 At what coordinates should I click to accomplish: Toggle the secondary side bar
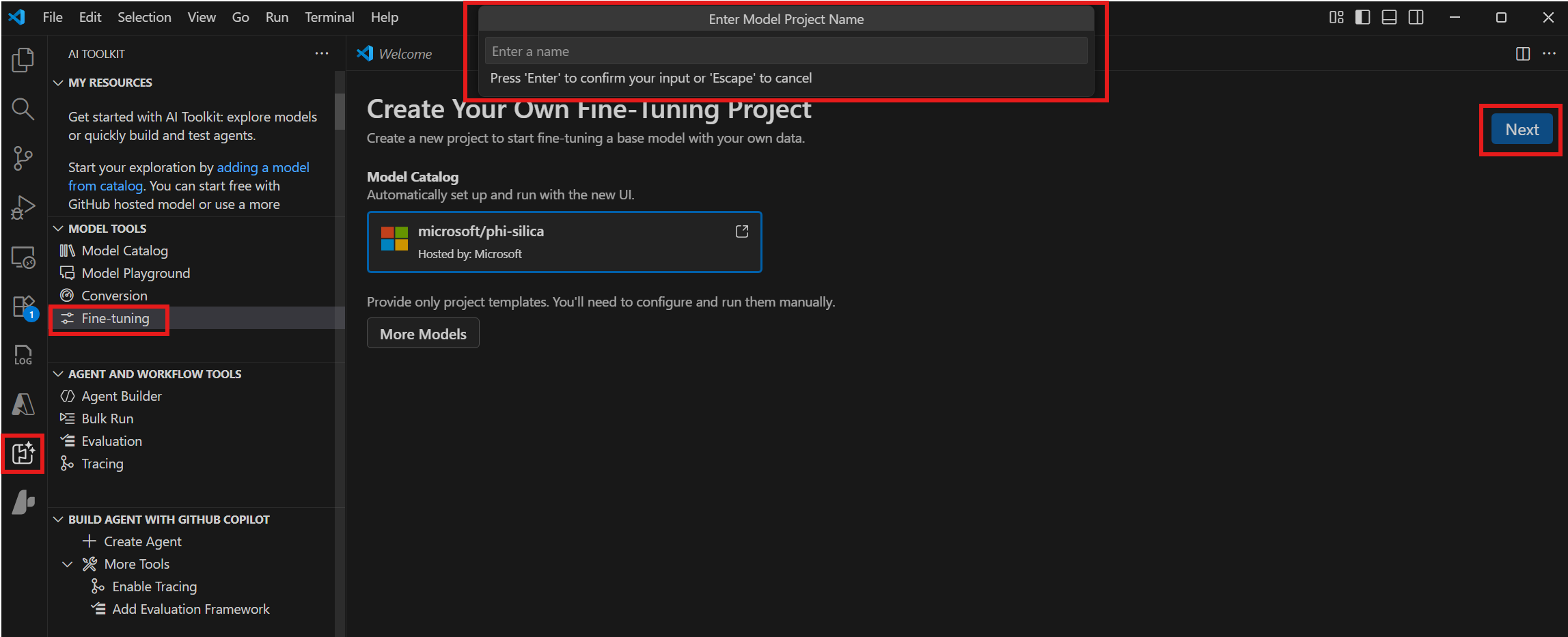click(x=1415, y=17)
